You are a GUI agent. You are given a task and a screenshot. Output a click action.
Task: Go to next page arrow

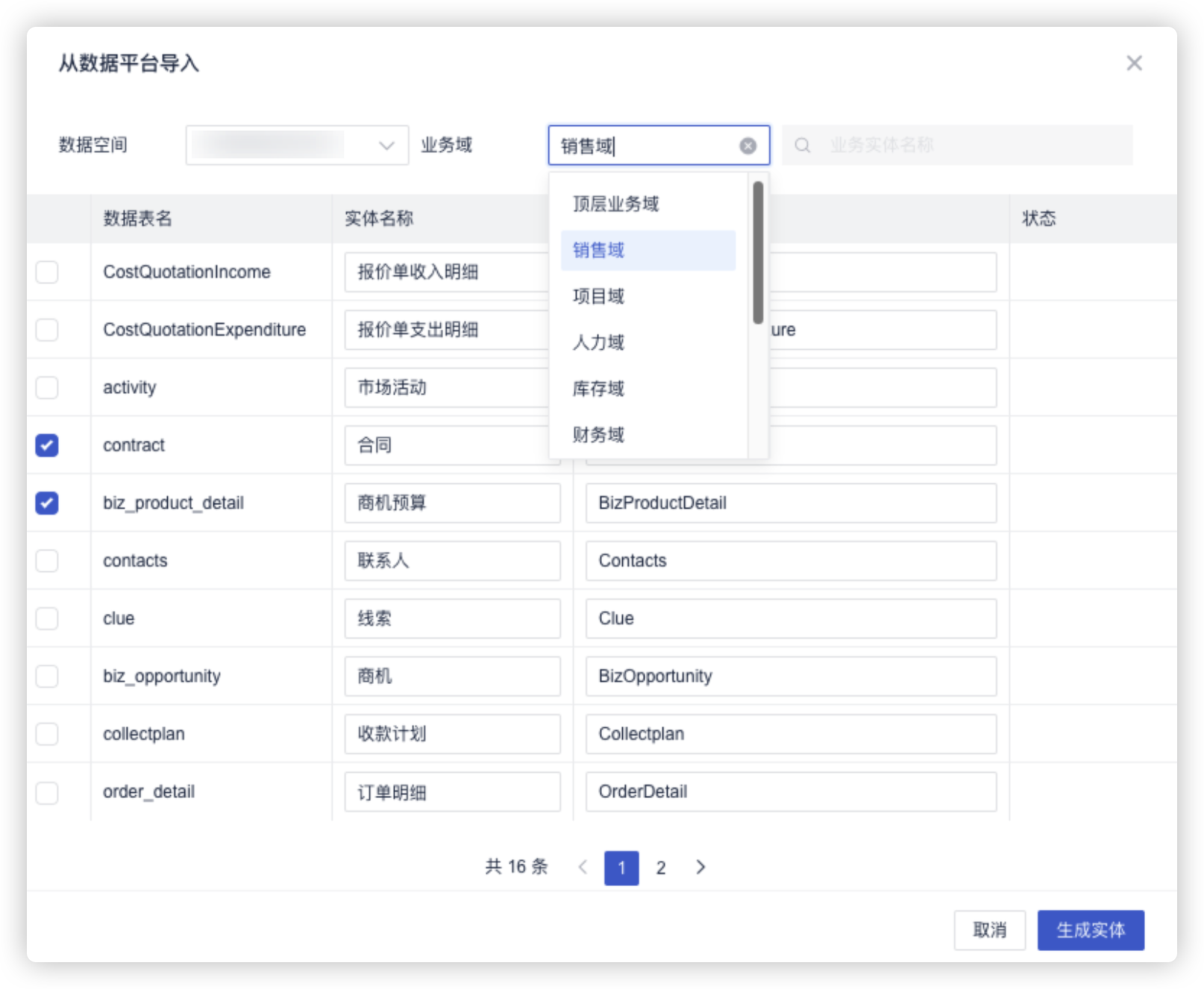(700, 867)
